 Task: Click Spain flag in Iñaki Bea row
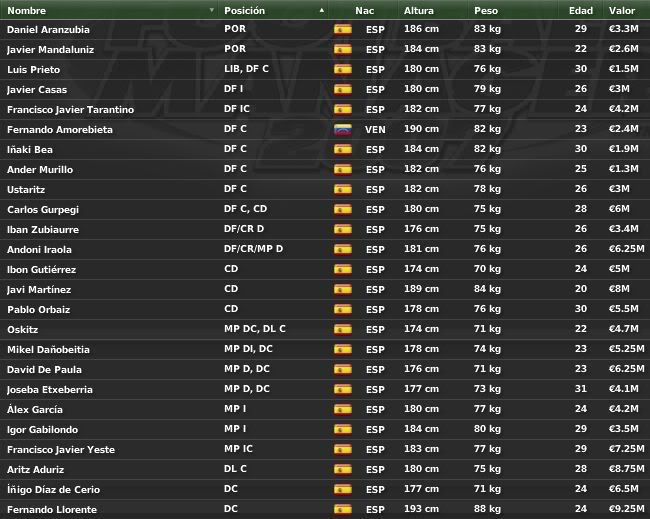point(343,149)
